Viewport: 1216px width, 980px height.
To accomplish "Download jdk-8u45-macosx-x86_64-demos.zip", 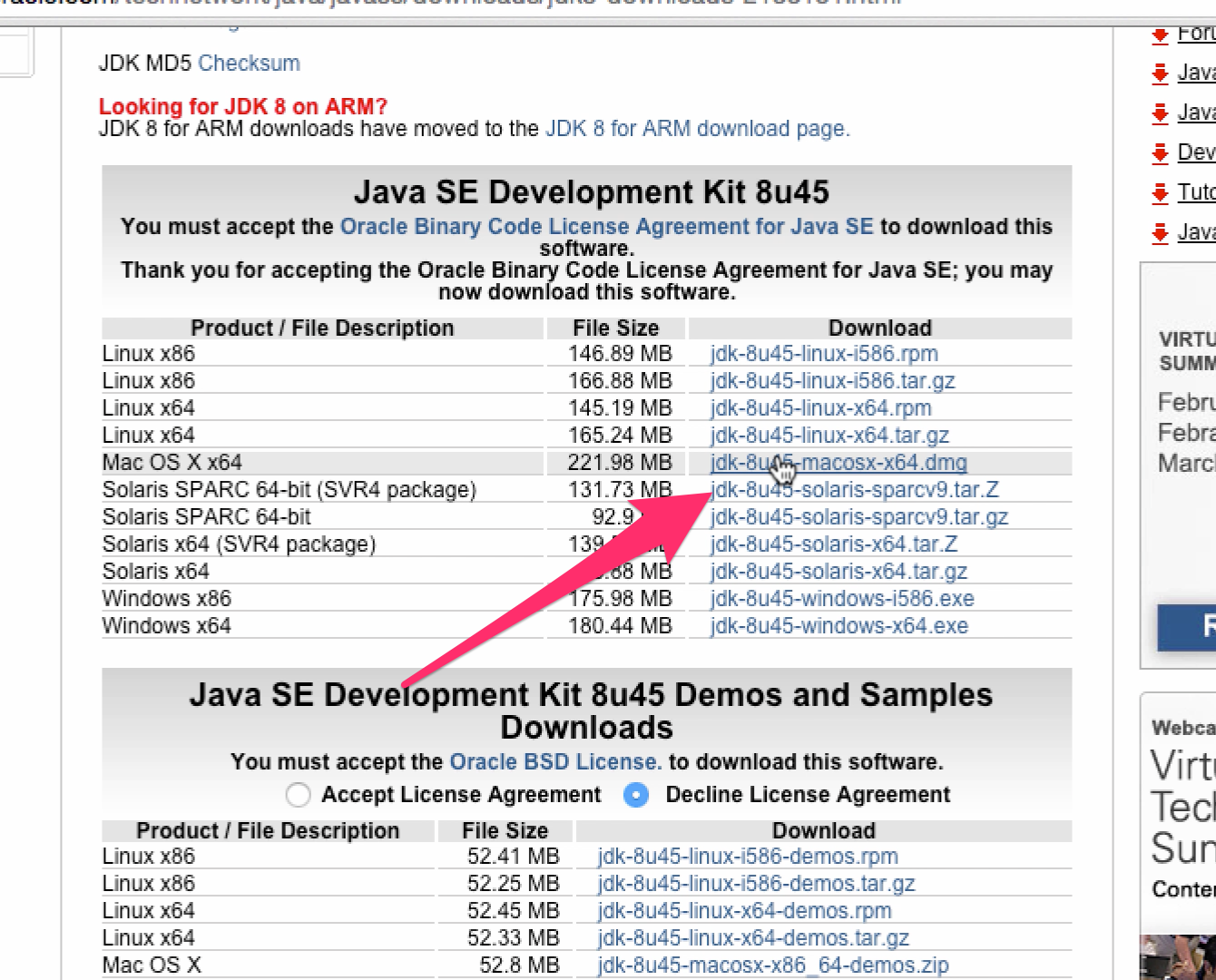I will 773,965.
